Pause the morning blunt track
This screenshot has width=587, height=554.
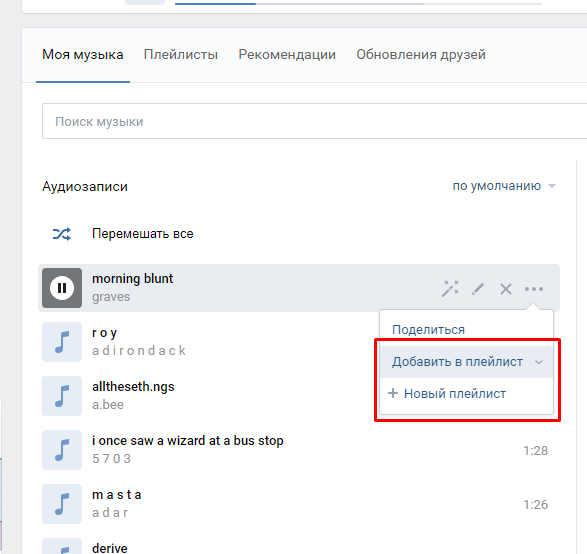pos(62,288)
